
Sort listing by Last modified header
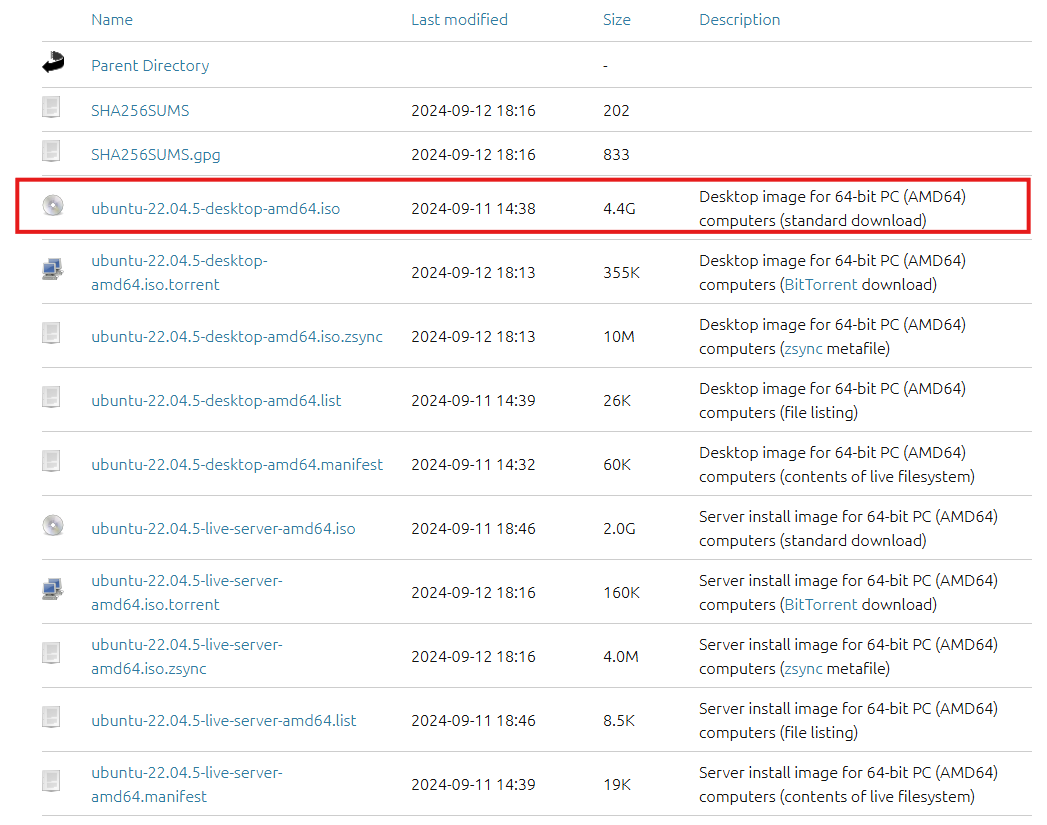459,20
